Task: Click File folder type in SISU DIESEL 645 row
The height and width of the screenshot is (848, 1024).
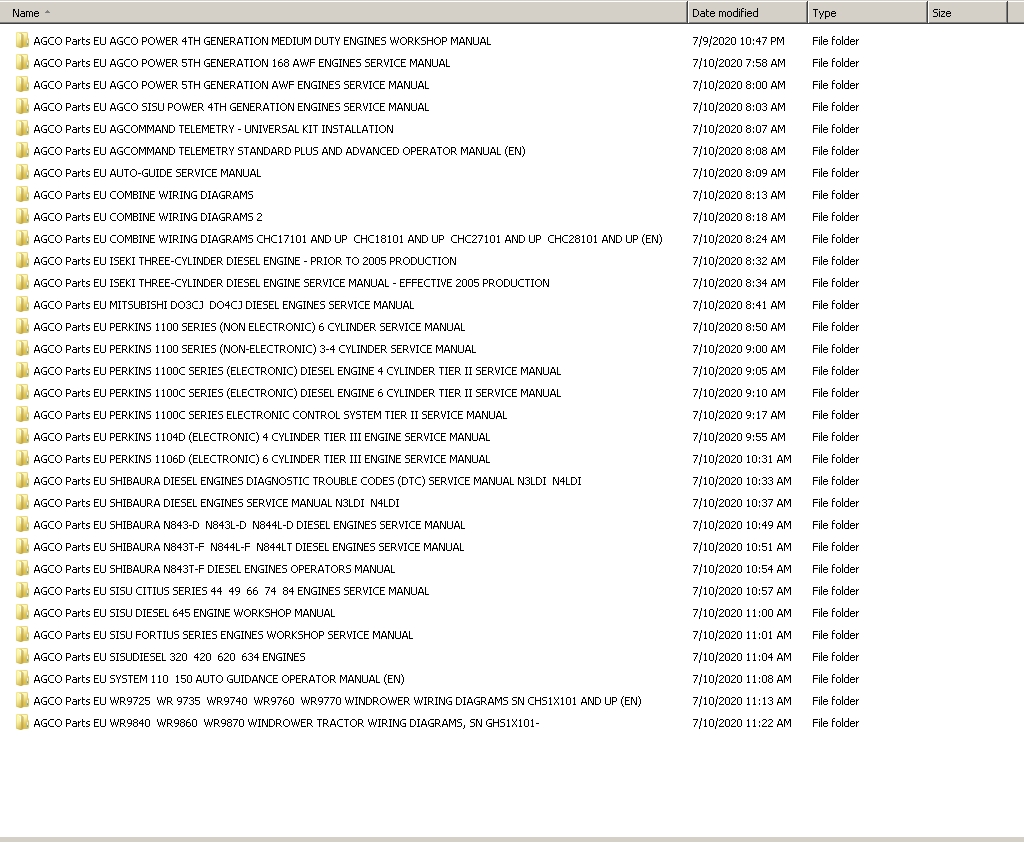Action: (835, 613)
